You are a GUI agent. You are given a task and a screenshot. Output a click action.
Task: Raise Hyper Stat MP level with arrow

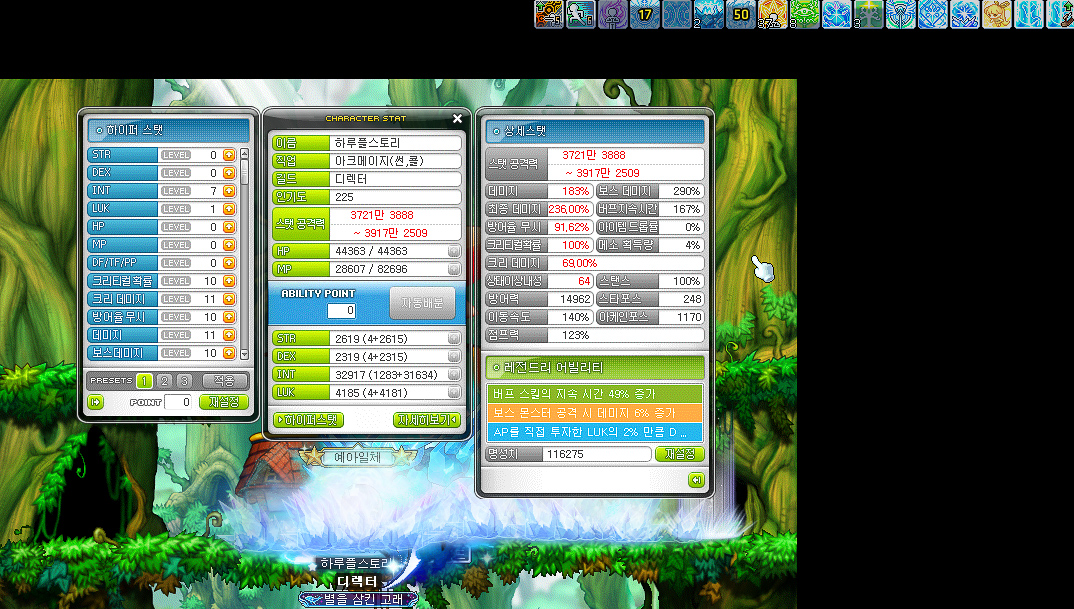click(229, 245)
